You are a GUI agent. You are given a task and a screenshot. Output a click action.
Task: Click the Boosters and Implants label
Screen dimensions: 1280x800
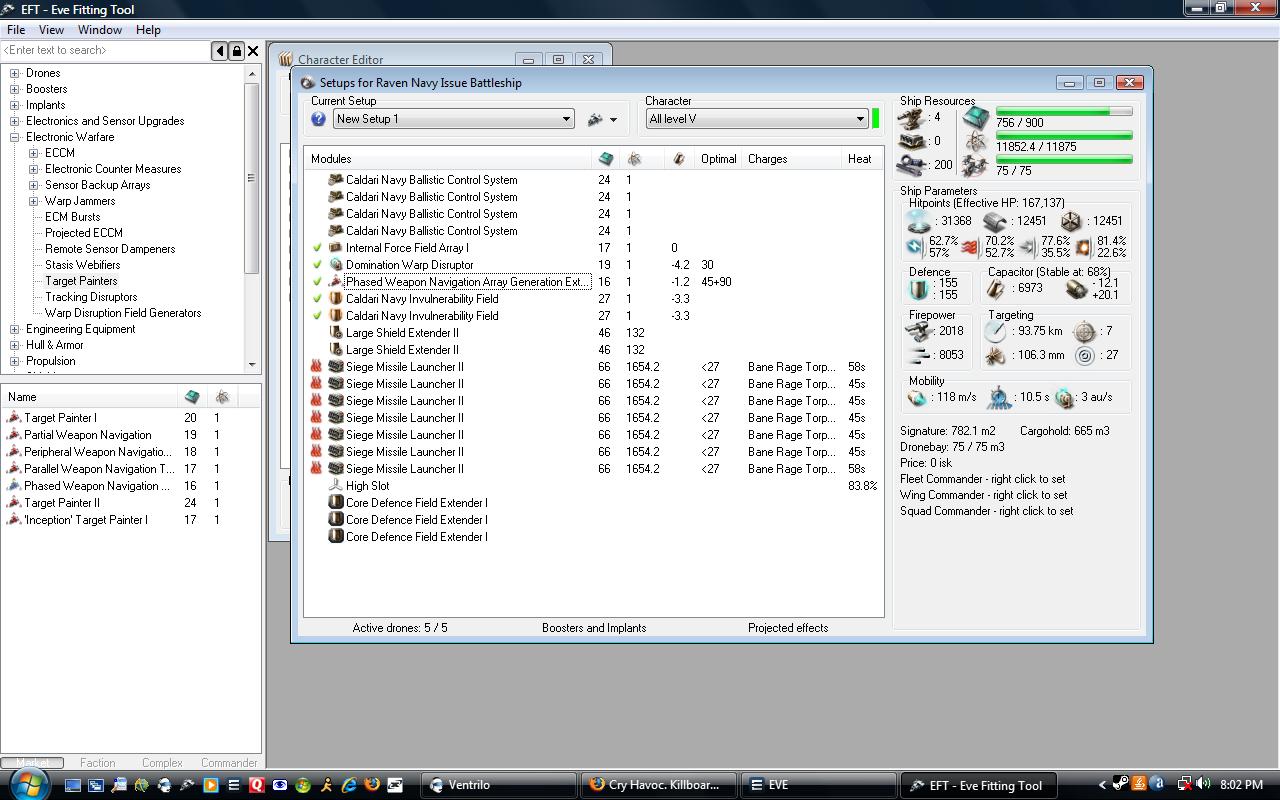tap(594, 628)
